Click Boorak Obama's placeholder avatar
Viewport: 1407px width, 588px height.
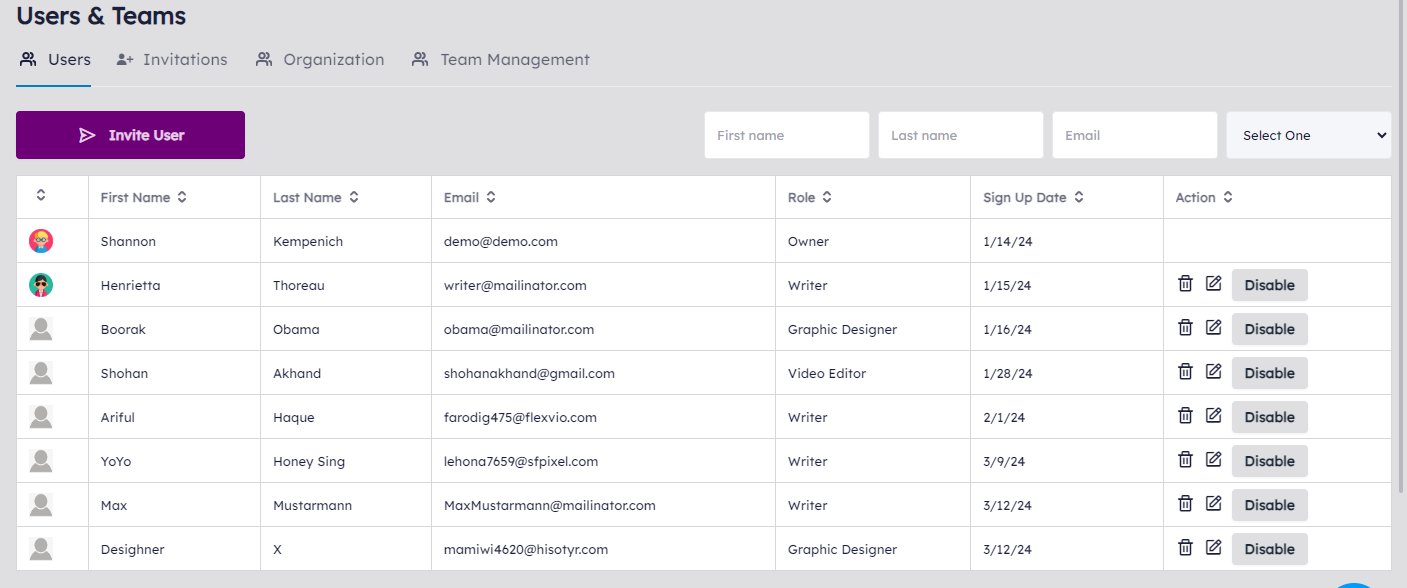pos(41,329)
